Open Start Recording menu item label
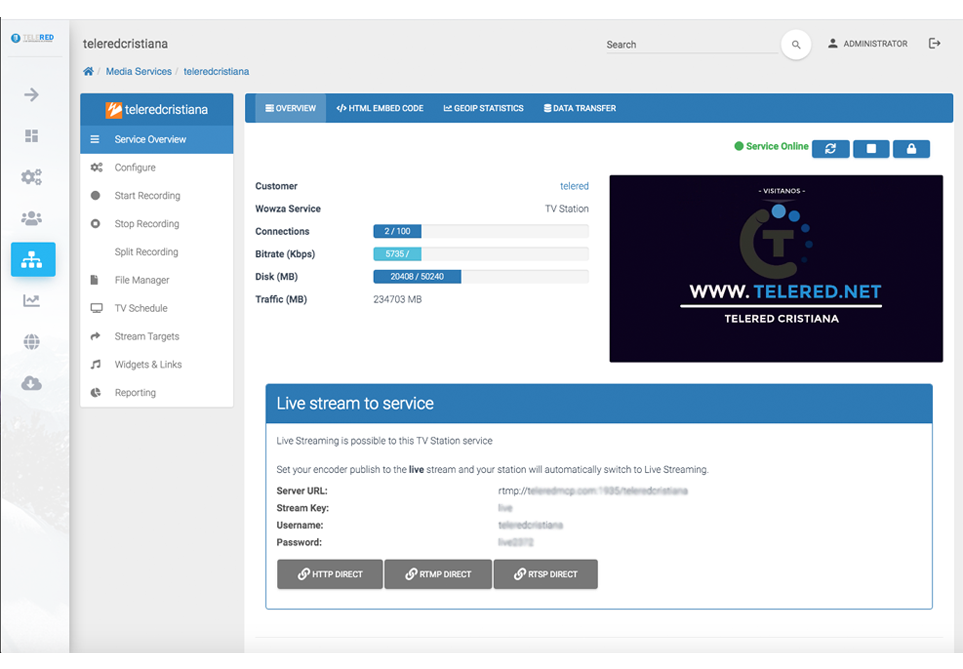 (x=147, y=195)
